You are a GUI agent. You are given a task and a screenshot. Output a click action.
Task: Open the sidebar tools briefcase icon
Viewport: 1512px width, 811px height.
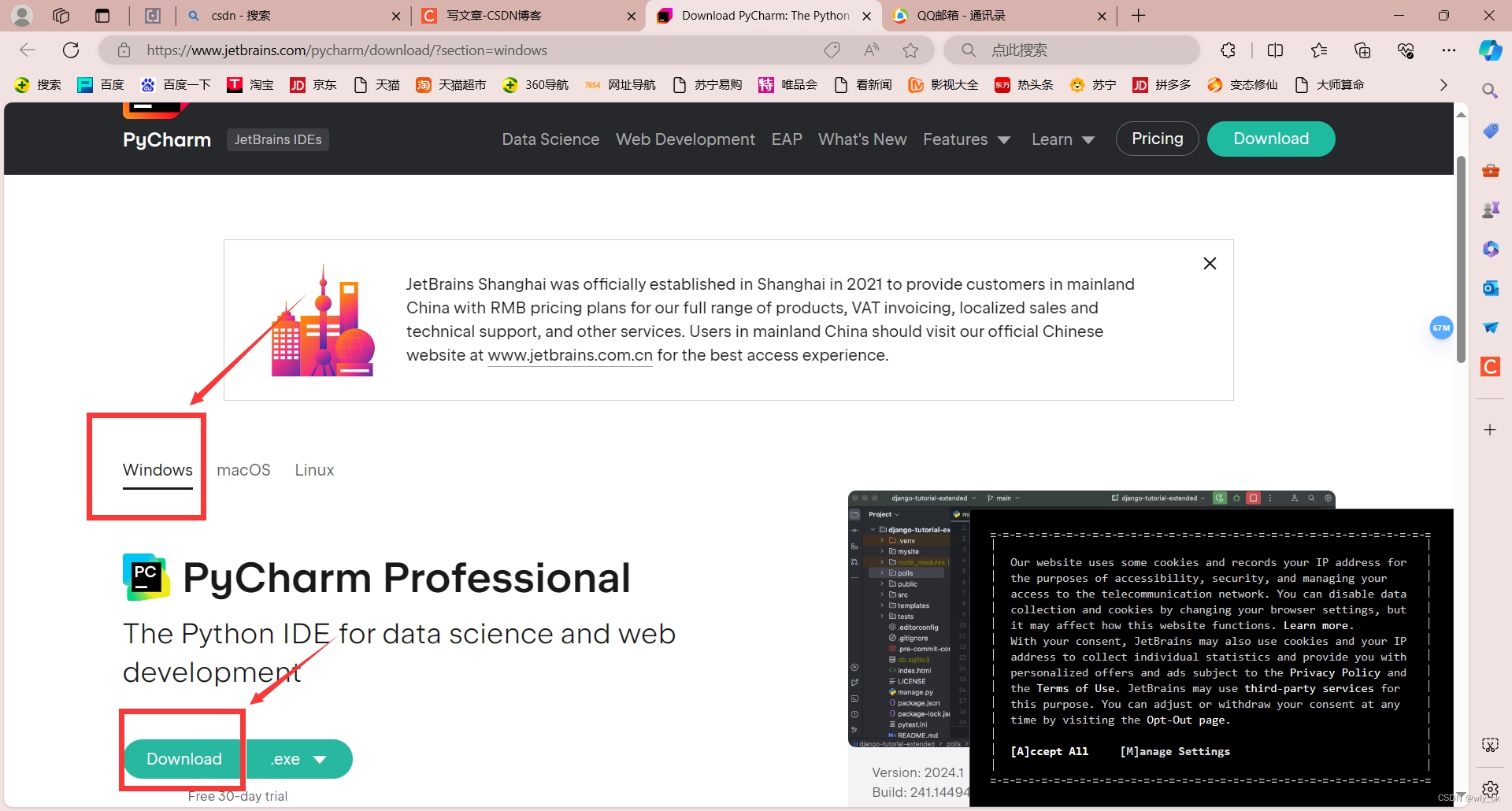1490,170
